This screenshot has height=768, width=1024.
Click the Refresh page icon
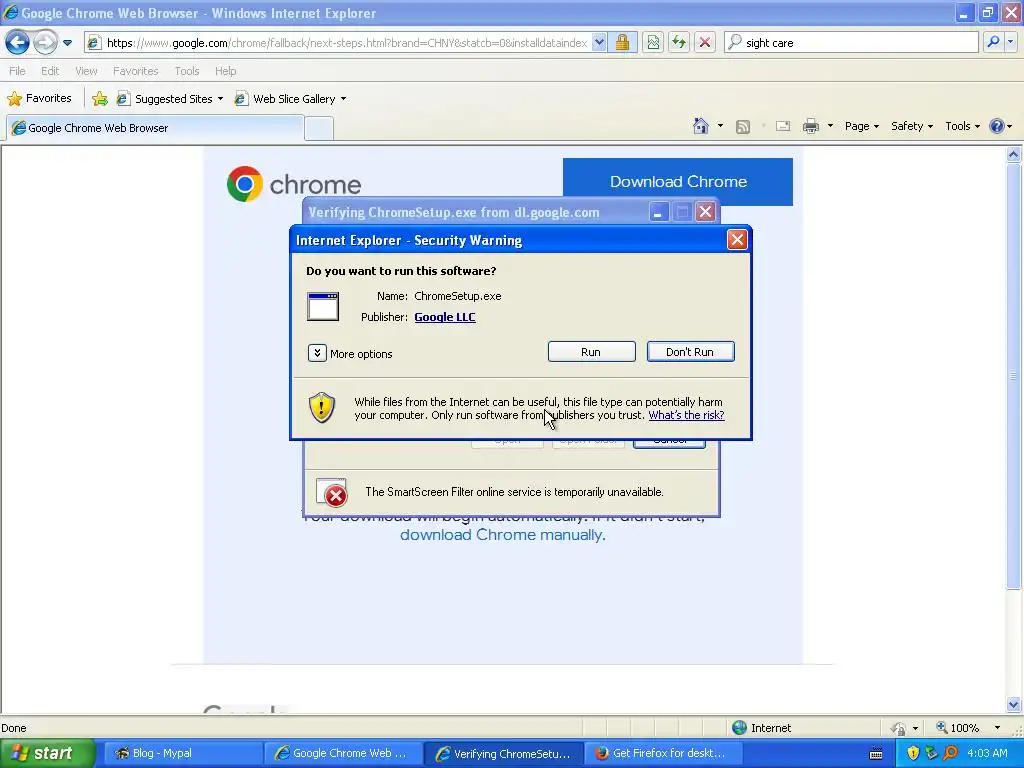[679, 43]
